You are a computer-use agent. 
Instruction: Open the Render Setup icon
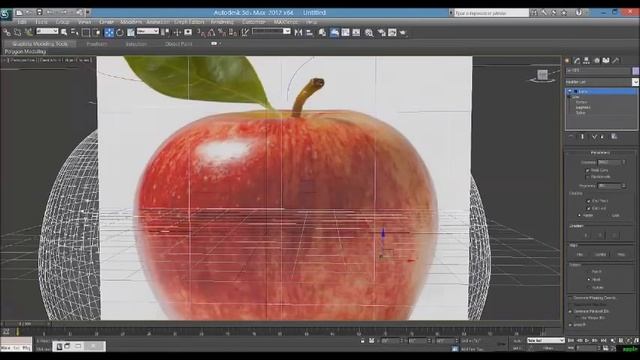tap(382, 32)
